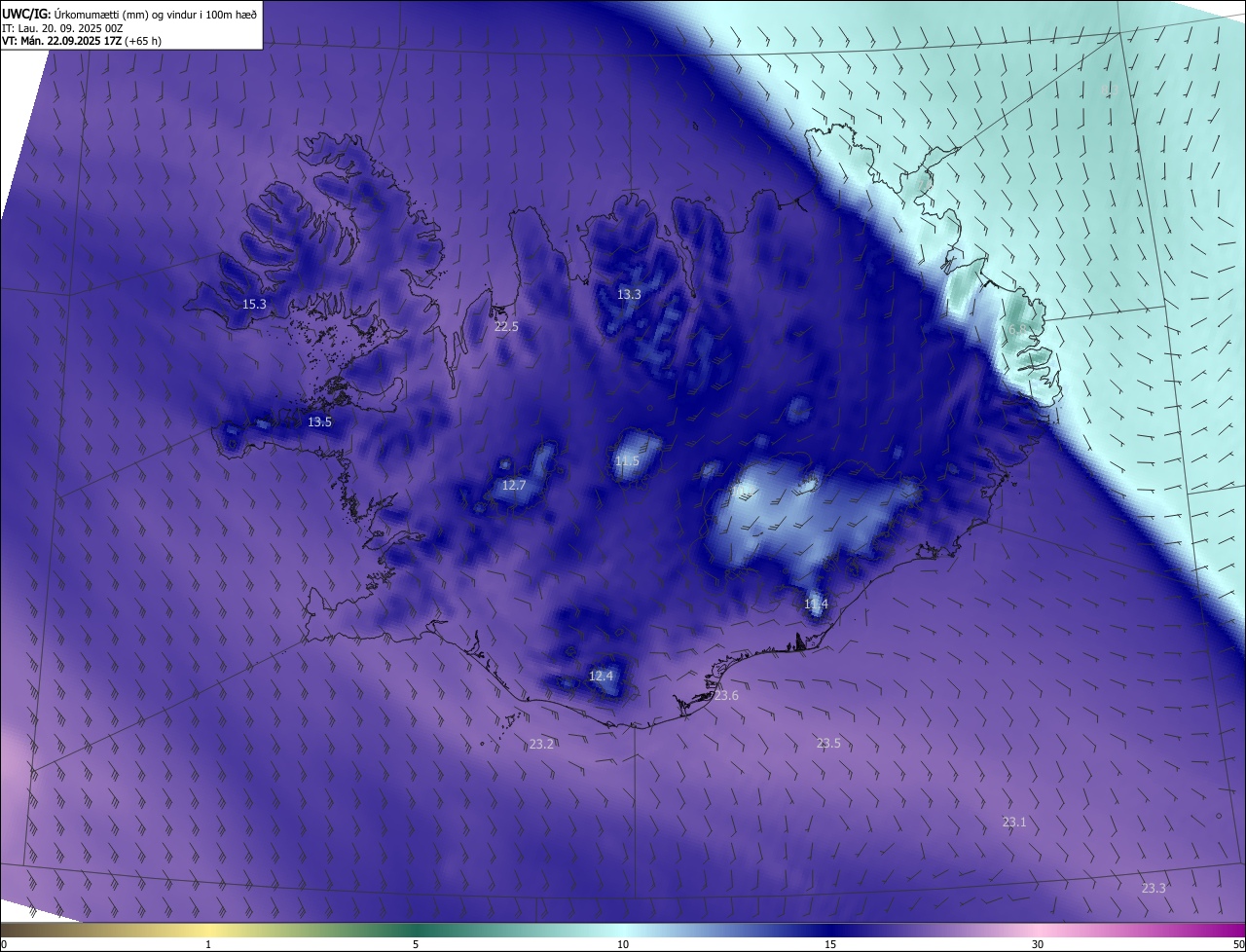This screenshot has width=1246, height=952.
Task: Click the colorbar tick label 50
Action: [x=1238, y=944]
